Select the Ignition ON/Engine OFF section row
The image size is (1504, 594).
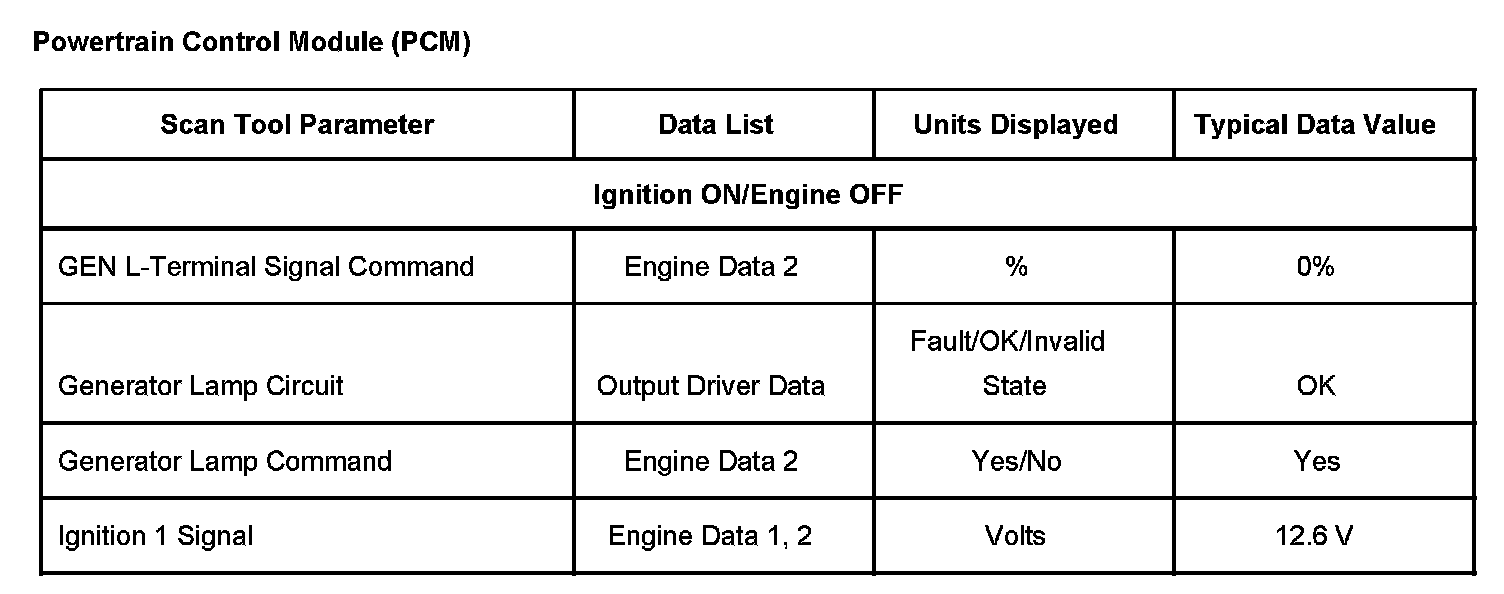coord(747,194)
